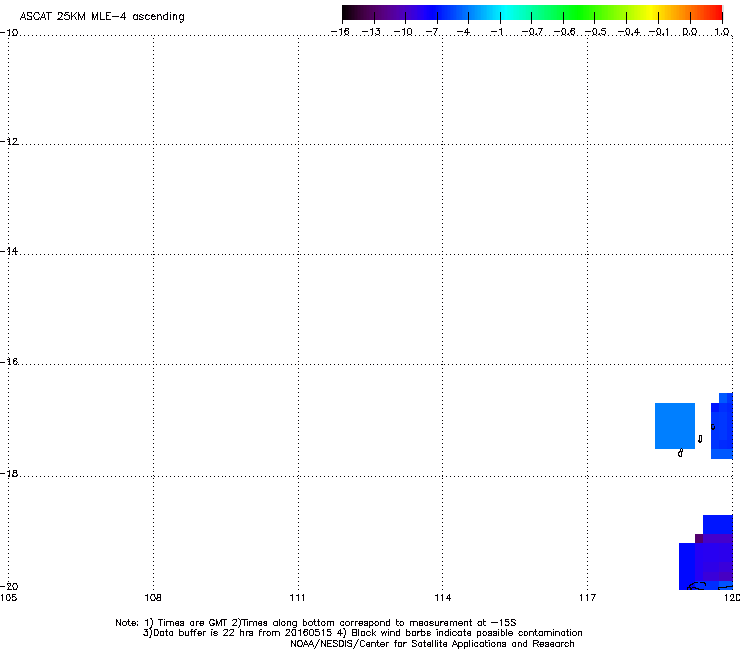Click the 108 longitude axis label
The height and width of the screenshot is (650, 740).
pos(153,598)
